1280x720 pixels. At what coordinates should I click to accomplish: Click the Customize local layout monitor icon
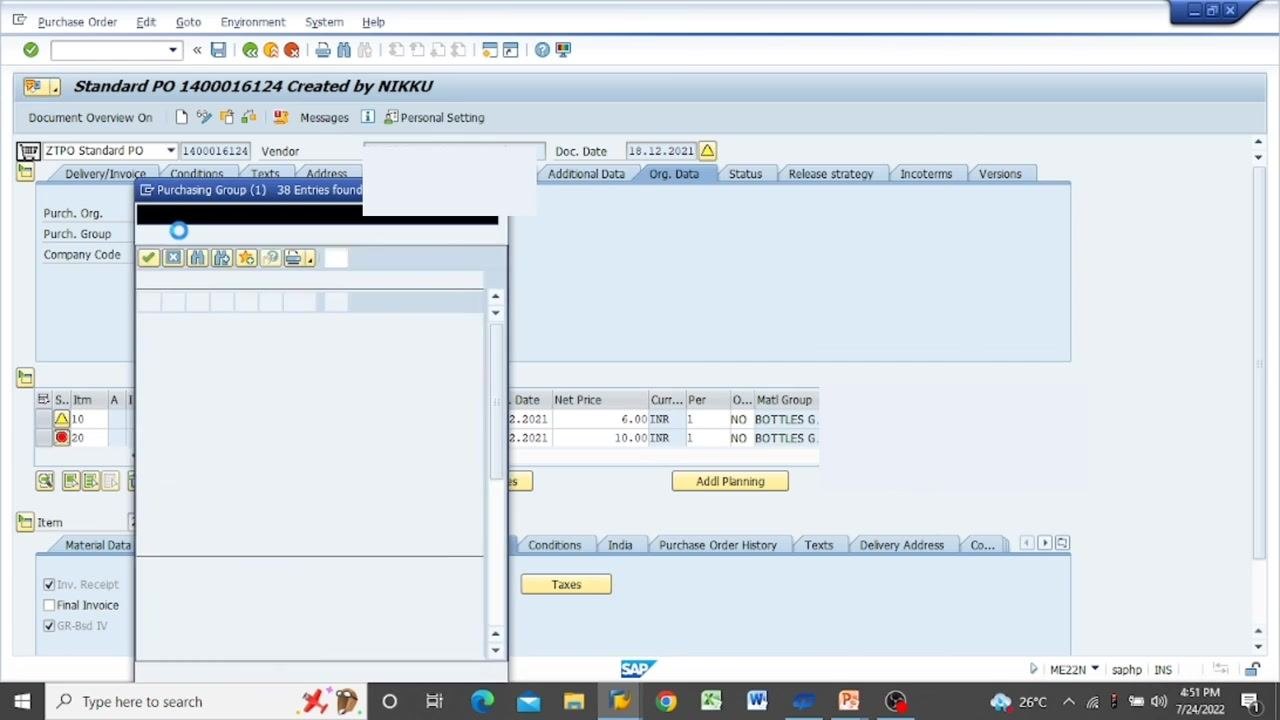click(x=563, y=50)
